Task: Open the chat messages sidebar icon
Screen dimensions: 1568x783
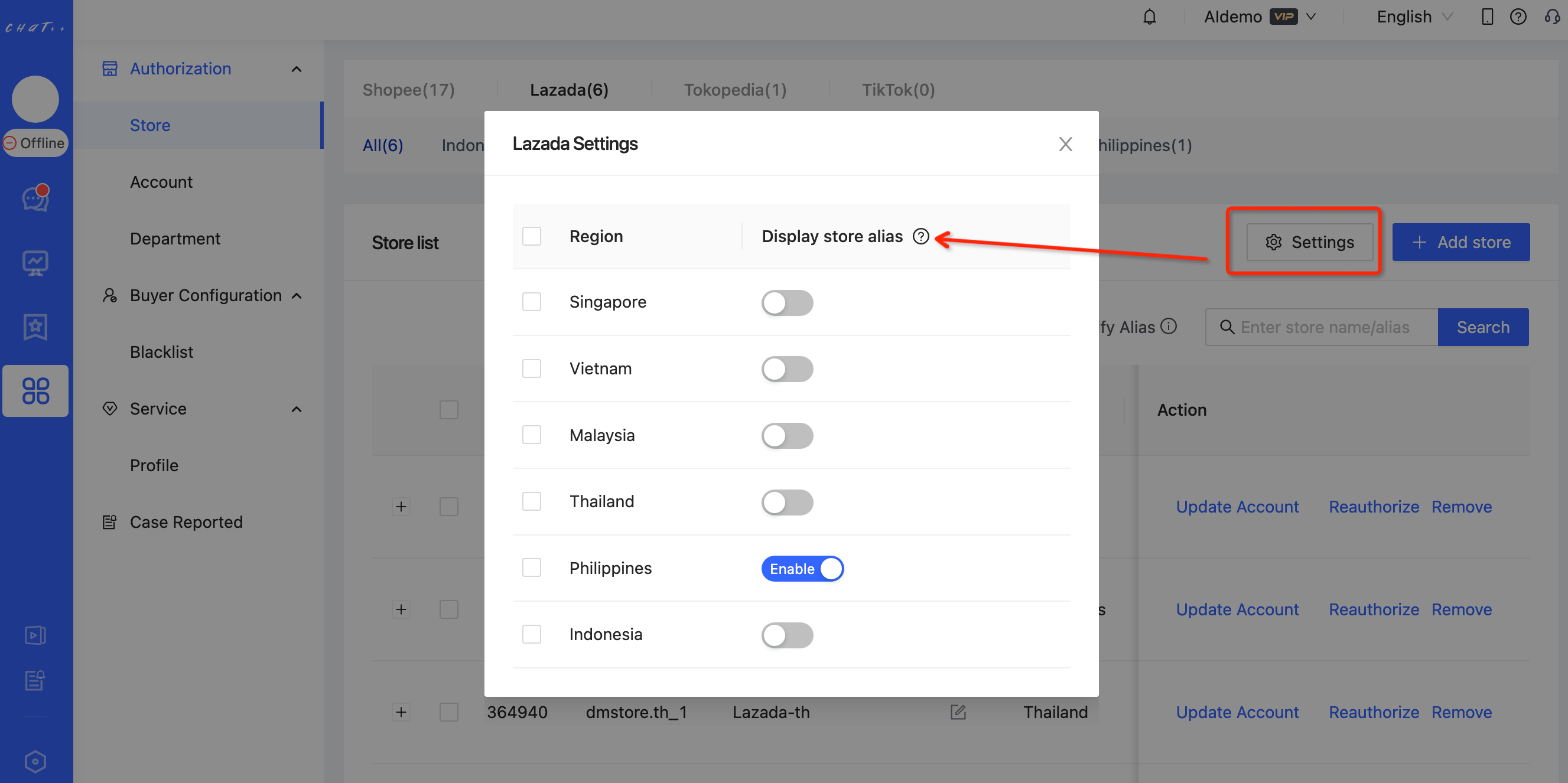Action: click(x=35, y=198)
